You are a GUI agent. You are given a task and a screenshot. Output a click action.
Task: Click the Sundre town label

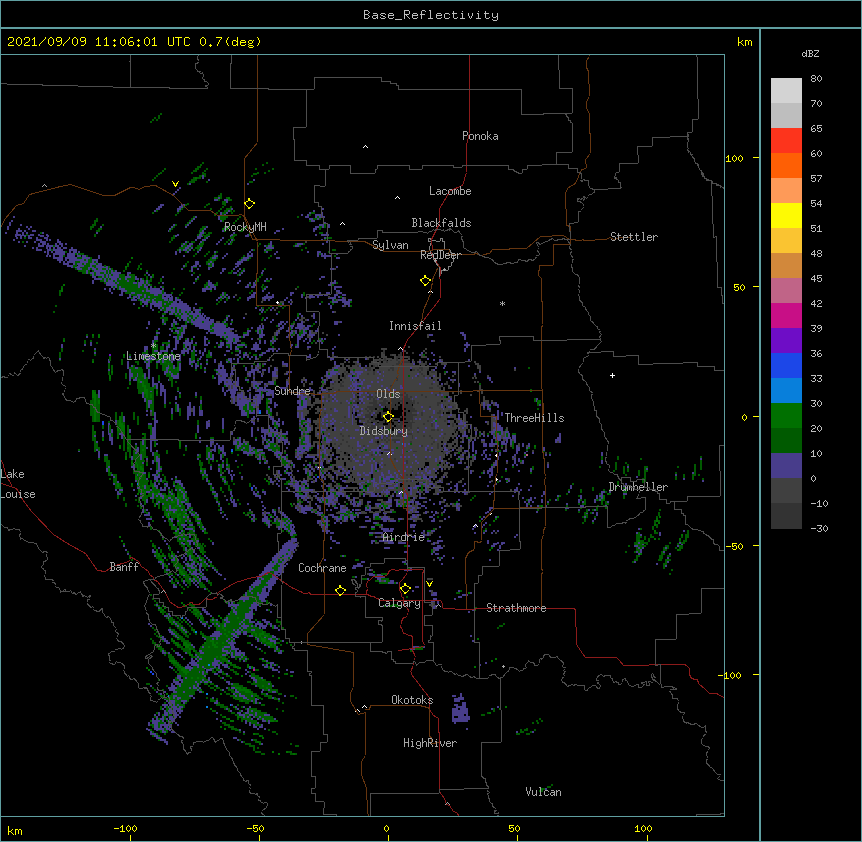(292, 391)
